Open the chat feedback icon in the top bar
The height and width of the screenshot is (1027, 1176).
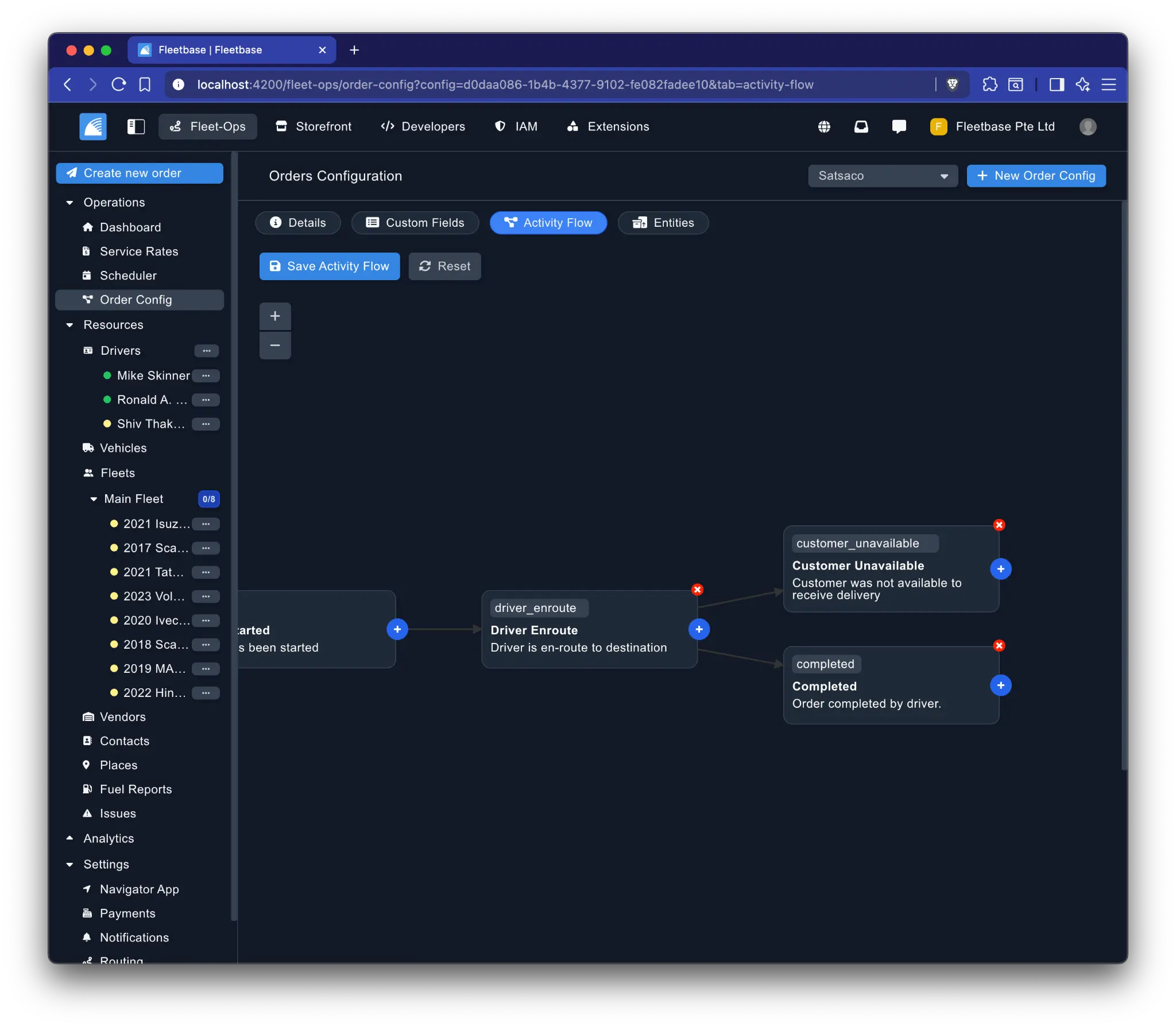[x=898, y=126]
